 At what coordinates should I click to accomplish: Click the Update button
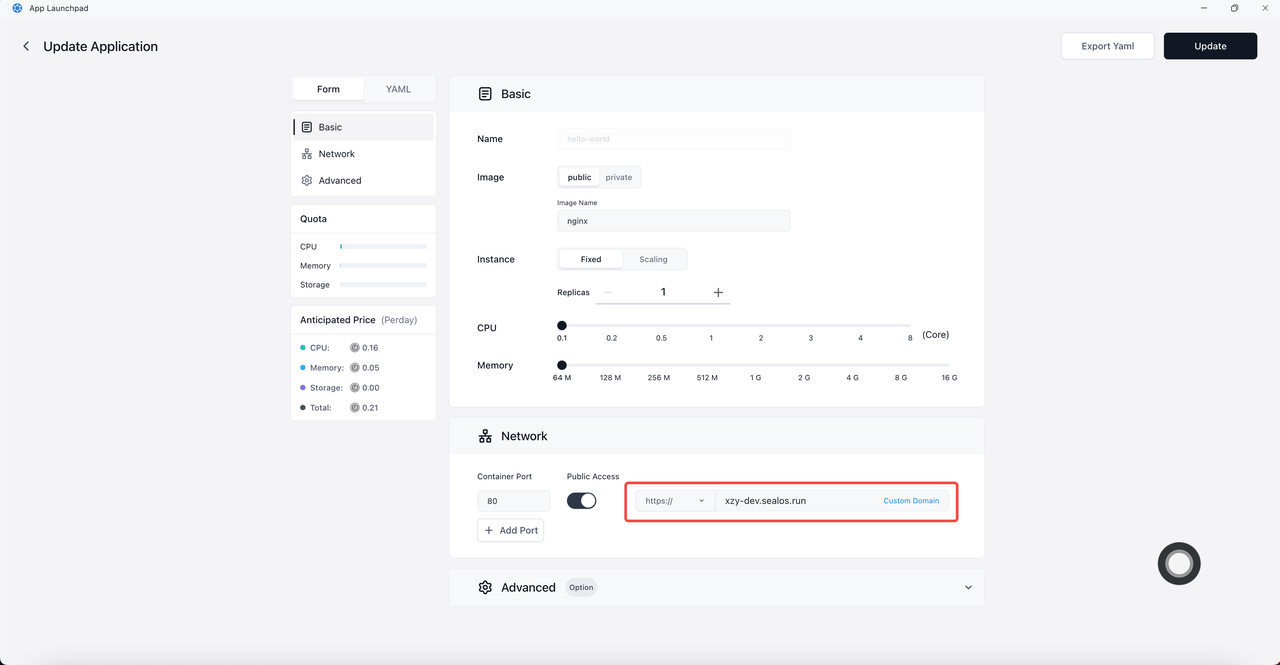(x=1210, y=46)
